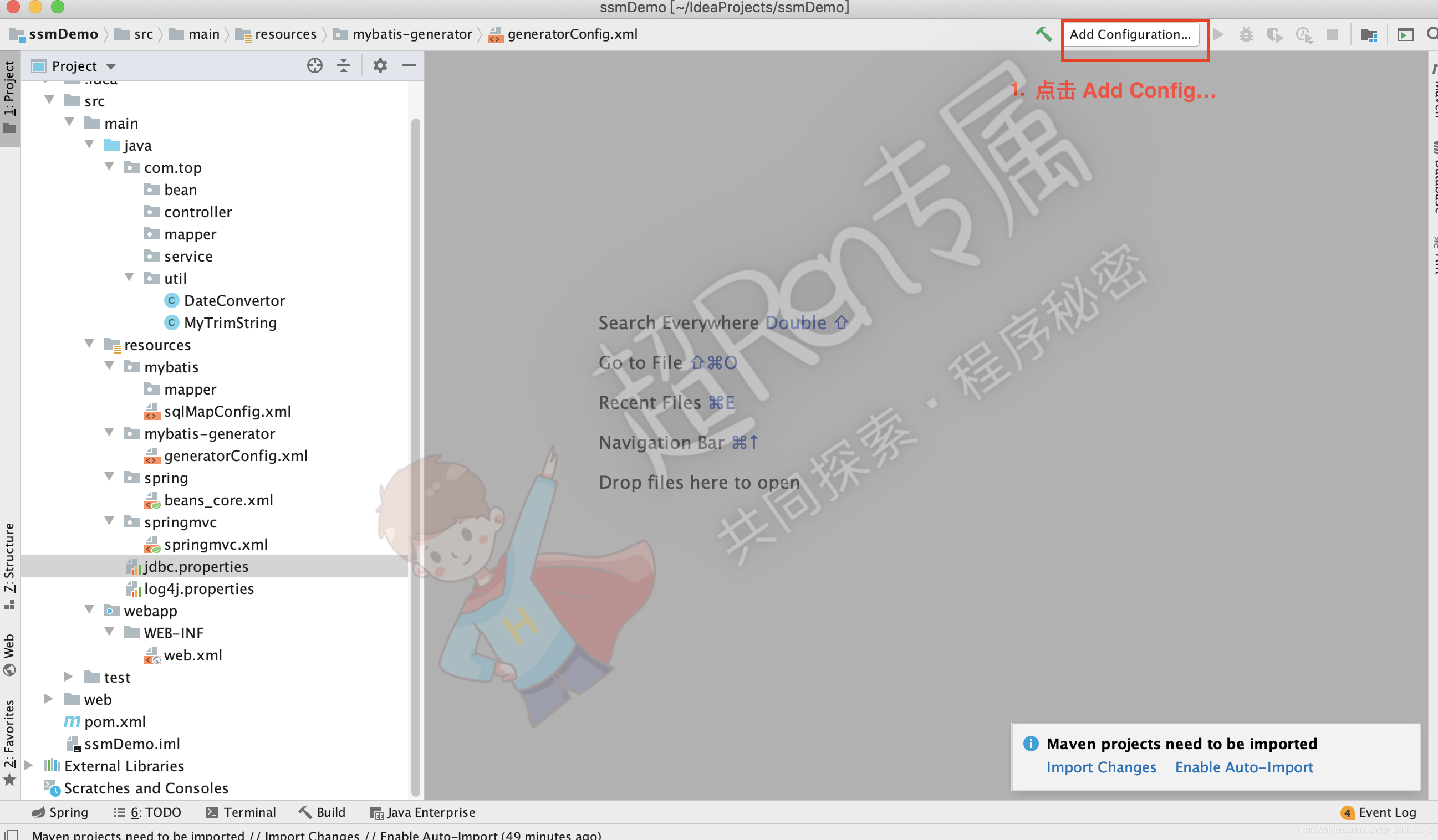
Task: Collapse the resources folder arrow
Action: 90,344
